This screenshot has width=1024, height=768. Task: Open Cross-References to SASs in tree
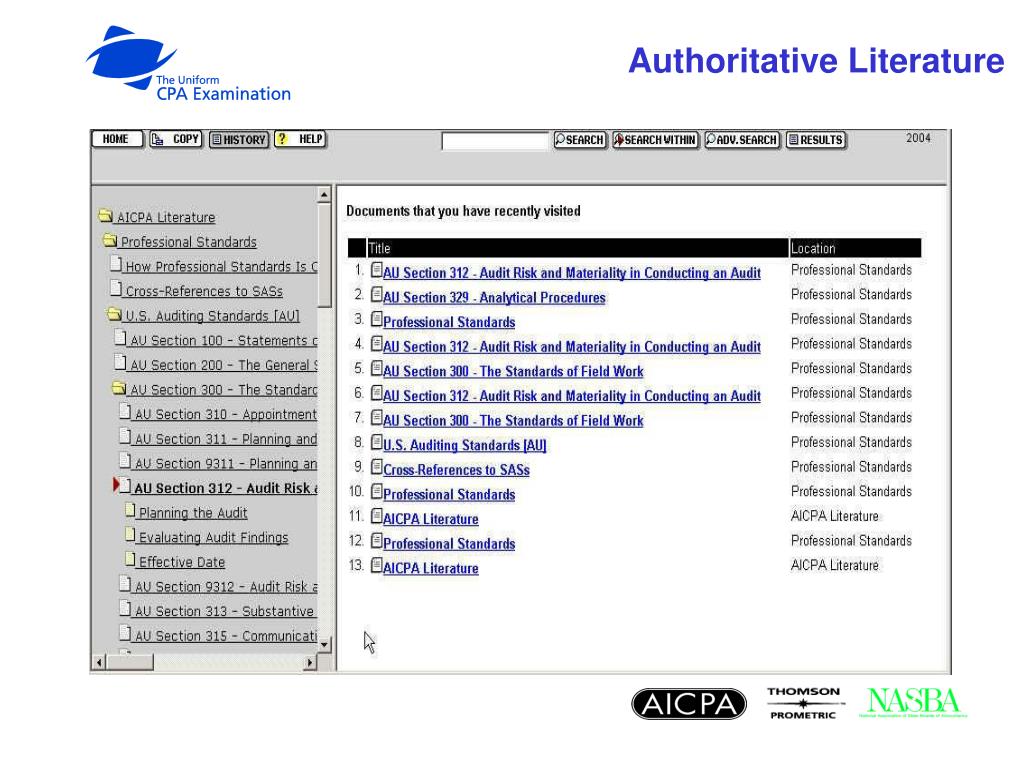coord(204,291)
